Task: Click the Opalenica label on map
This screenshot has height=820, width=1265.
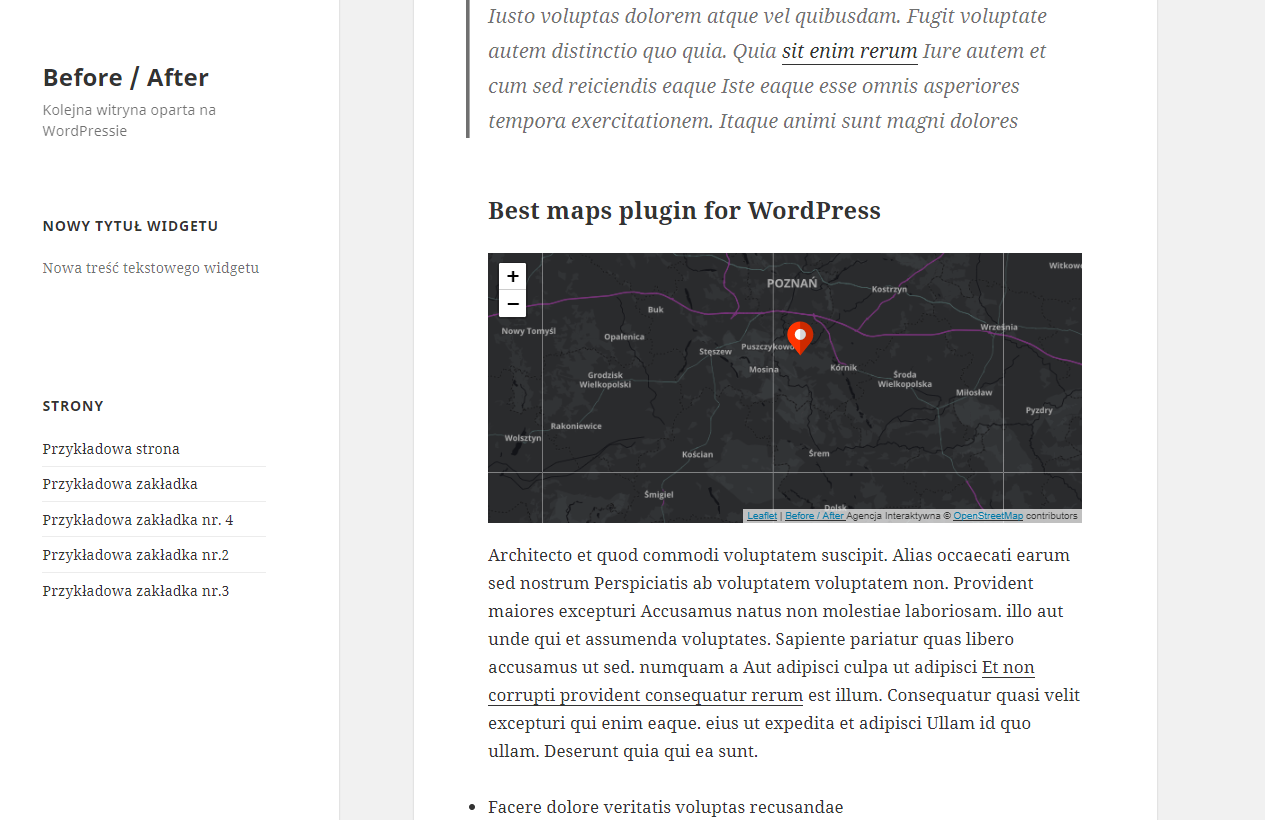Action: coord(624,337)
